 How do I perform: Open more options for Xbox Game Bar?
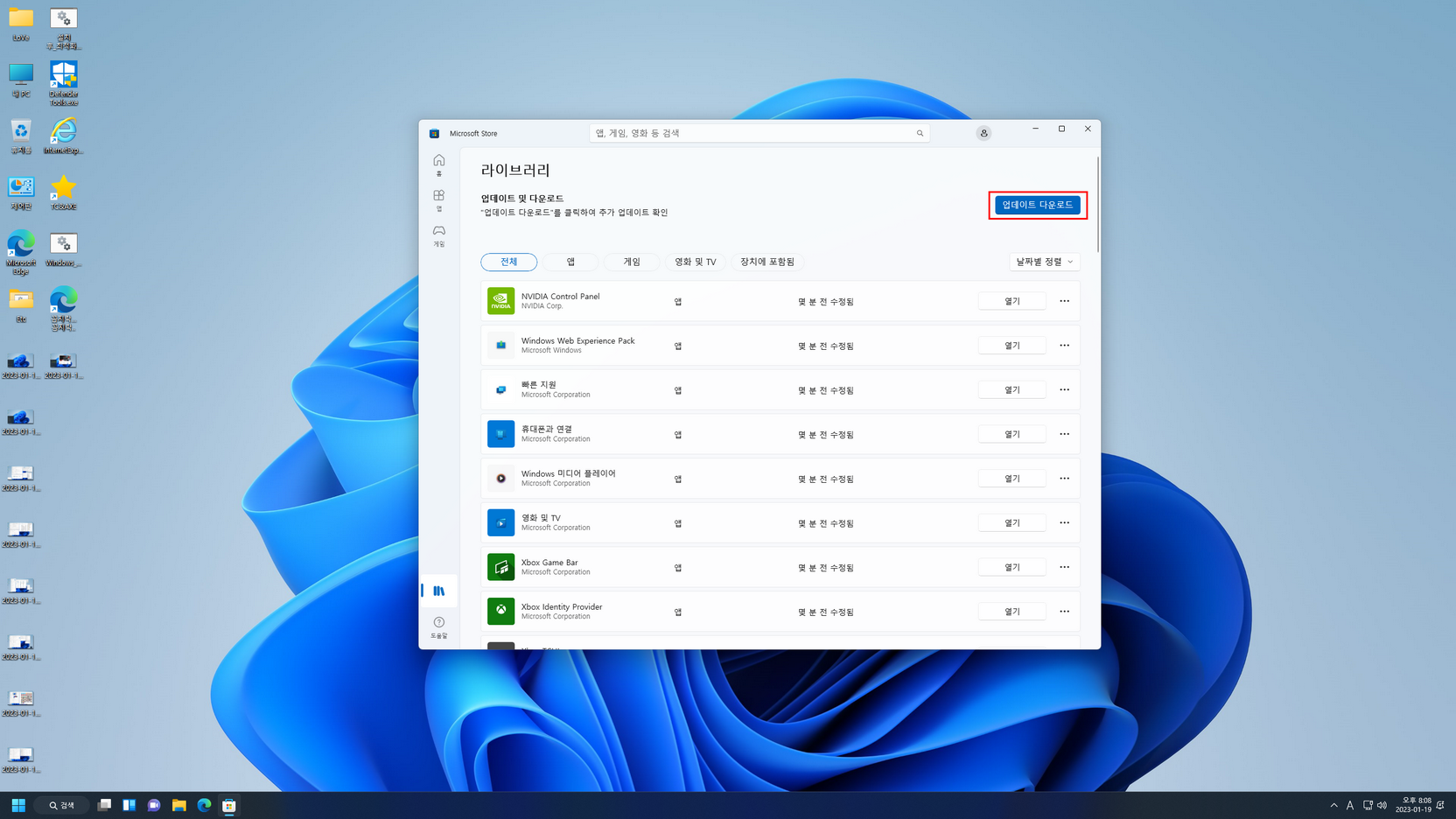1064,567
